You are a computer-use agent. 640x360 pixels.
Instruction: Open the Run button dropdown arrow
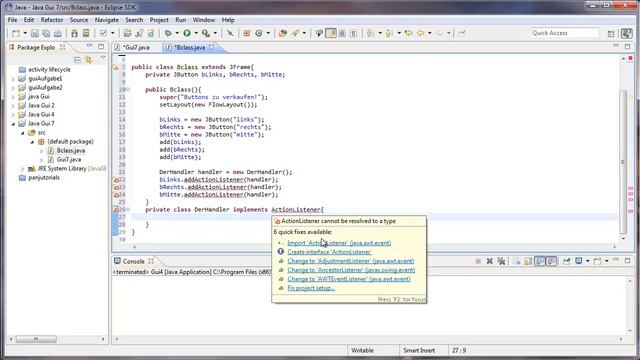(x=196, y=33)
